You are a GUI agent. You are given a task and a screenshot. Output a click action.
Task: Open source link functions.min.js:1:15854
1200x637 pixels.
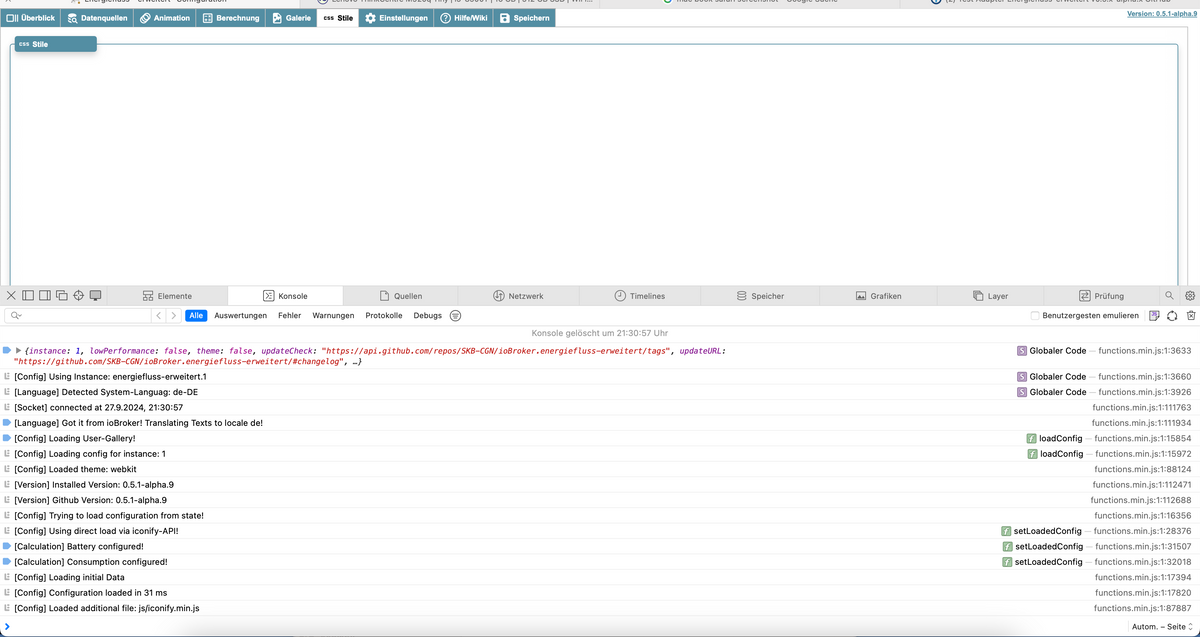[x=1143, y=438]
